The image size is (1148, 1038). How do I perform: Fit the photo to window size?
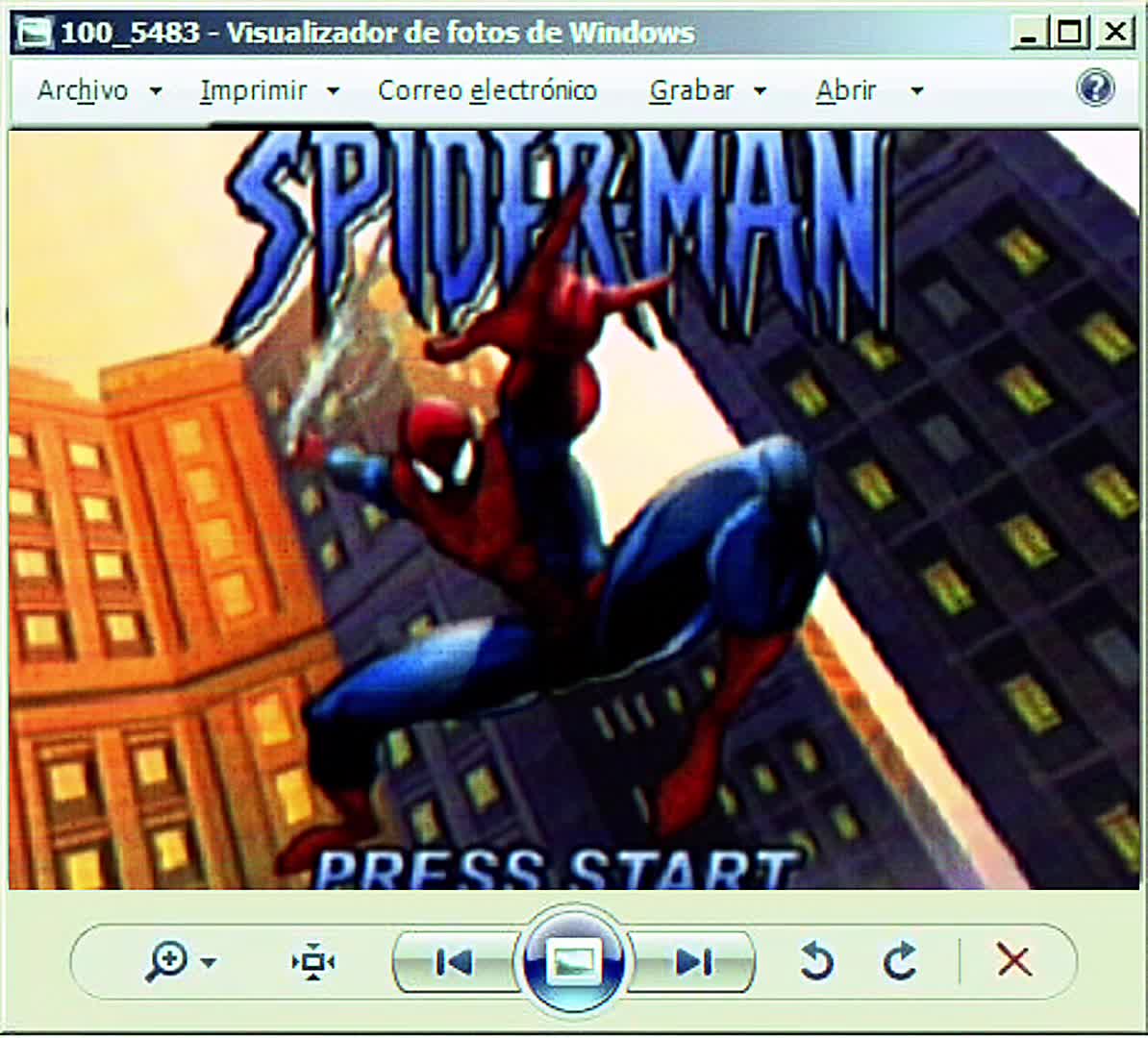point(313,961)
